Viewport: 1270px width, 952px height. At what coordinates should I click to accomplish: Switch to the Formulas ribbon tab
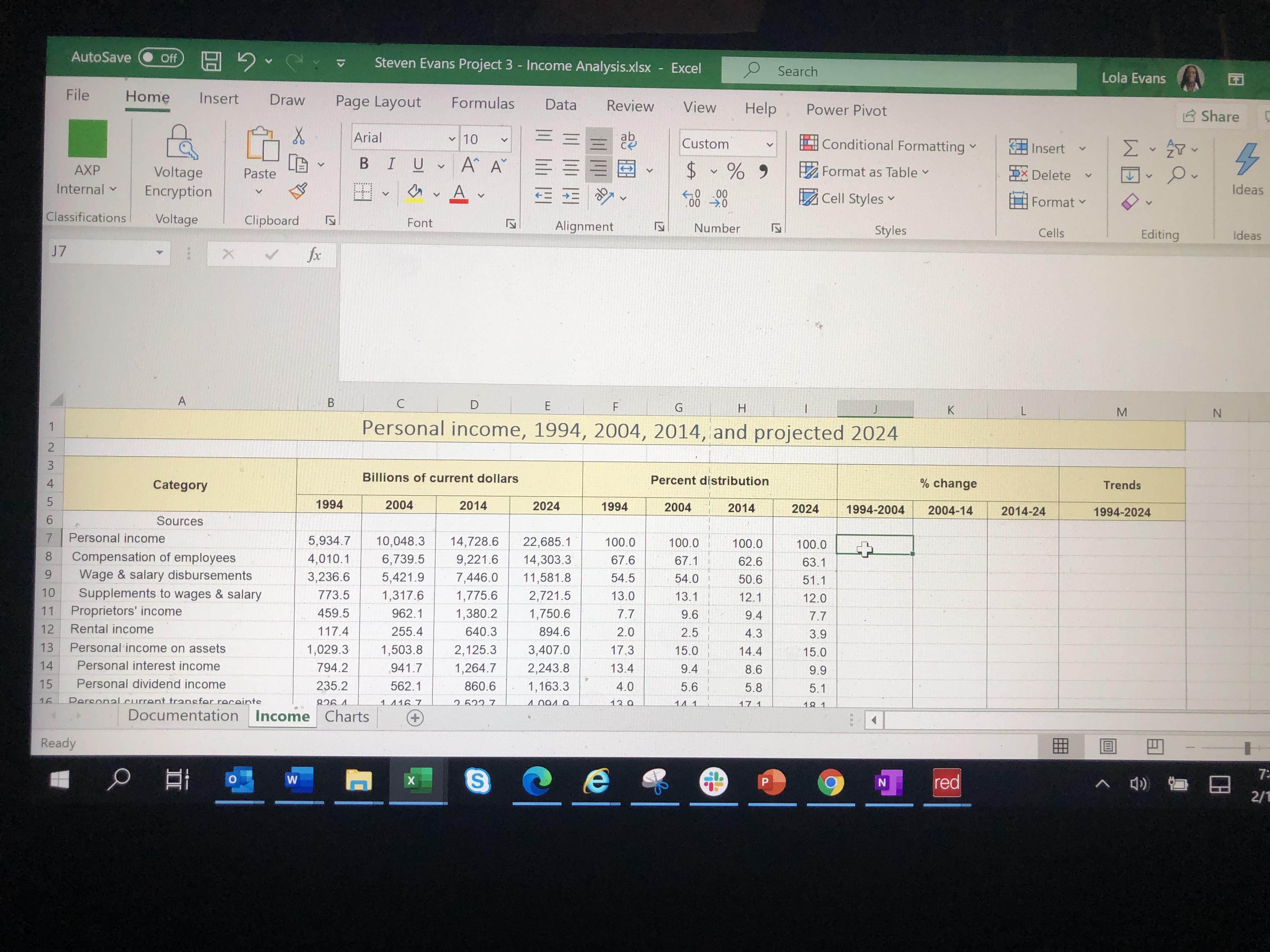[x=483, y=103]
